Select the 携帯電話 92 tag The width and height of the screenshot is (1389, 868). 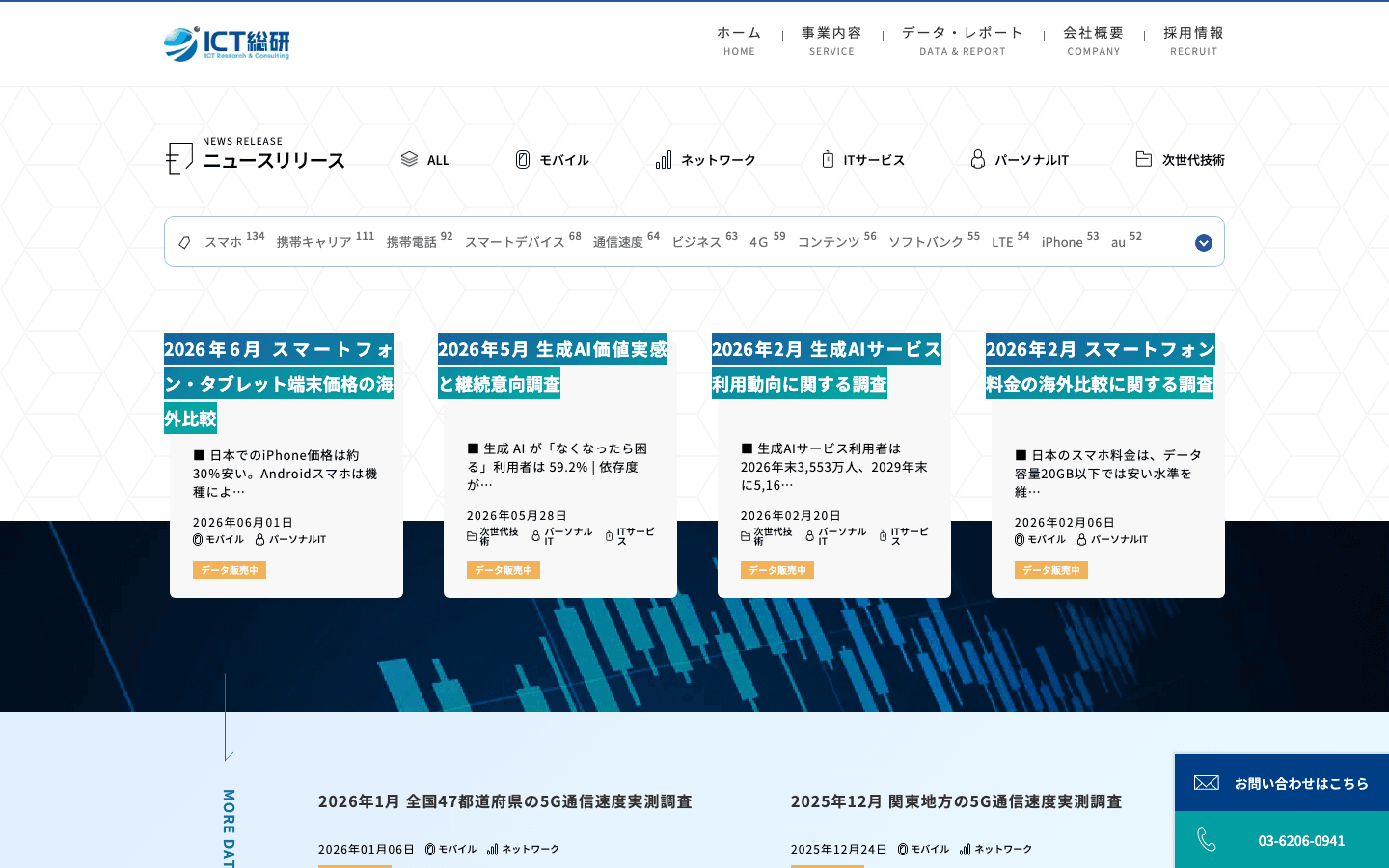(x=420, y=241)
